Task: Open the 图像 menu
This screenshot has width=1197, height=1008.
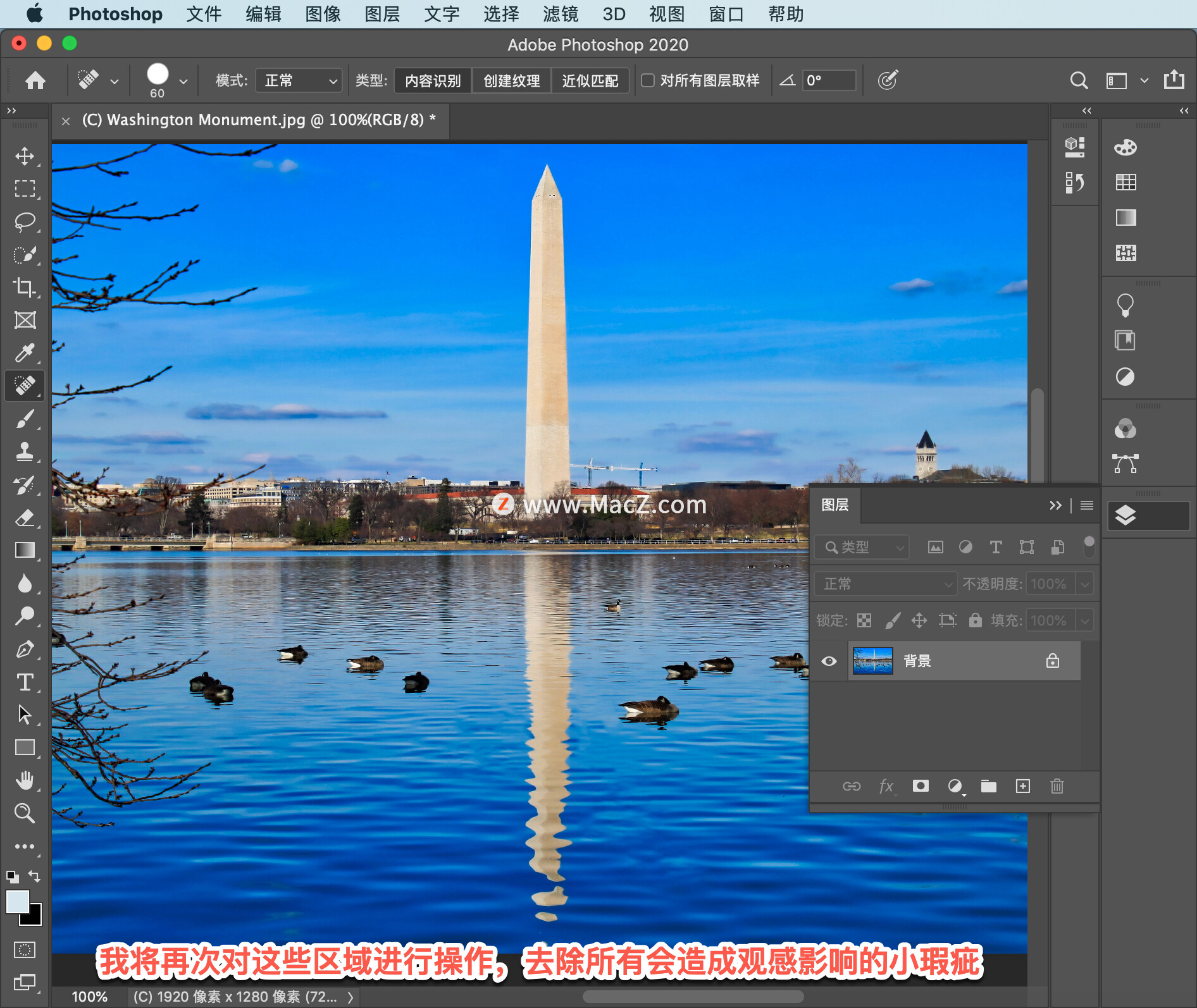Action: [x=323, y=14]
